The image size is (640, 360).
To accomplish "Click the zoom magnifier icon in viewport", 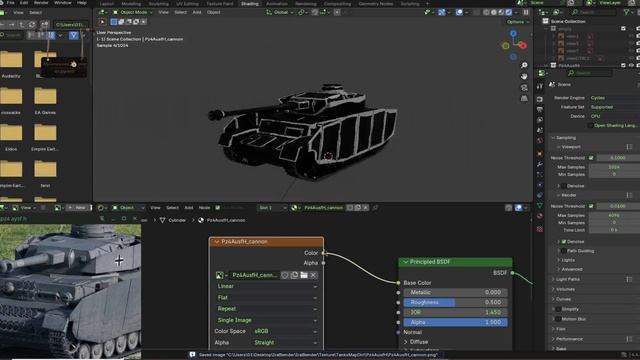I will (524, 65).
